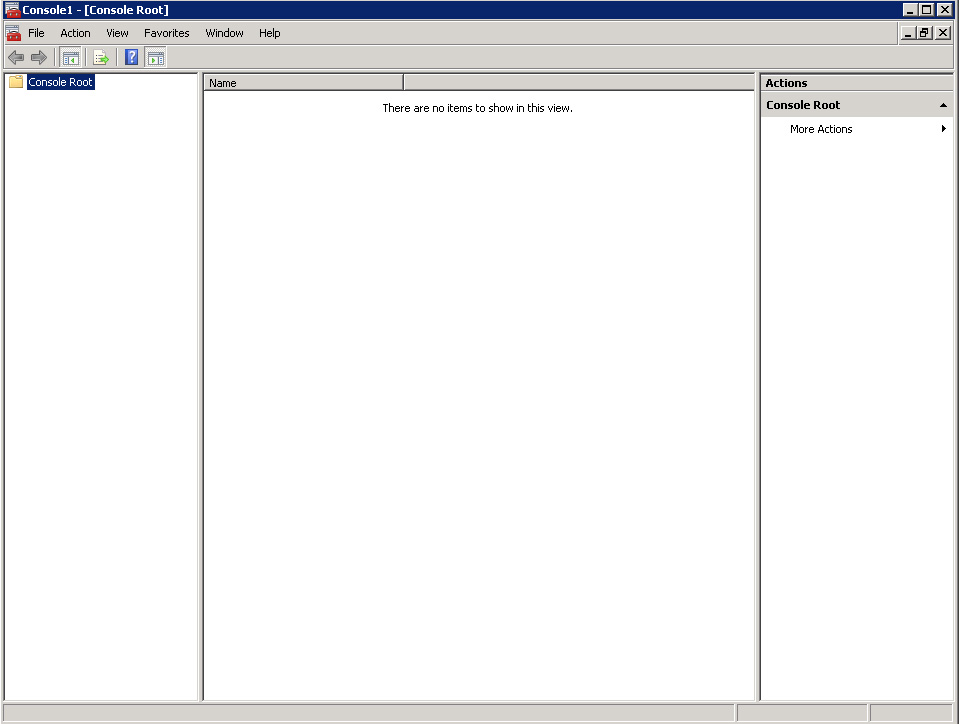Click the Console Root folder icon
959x724 pixels.
16,82
